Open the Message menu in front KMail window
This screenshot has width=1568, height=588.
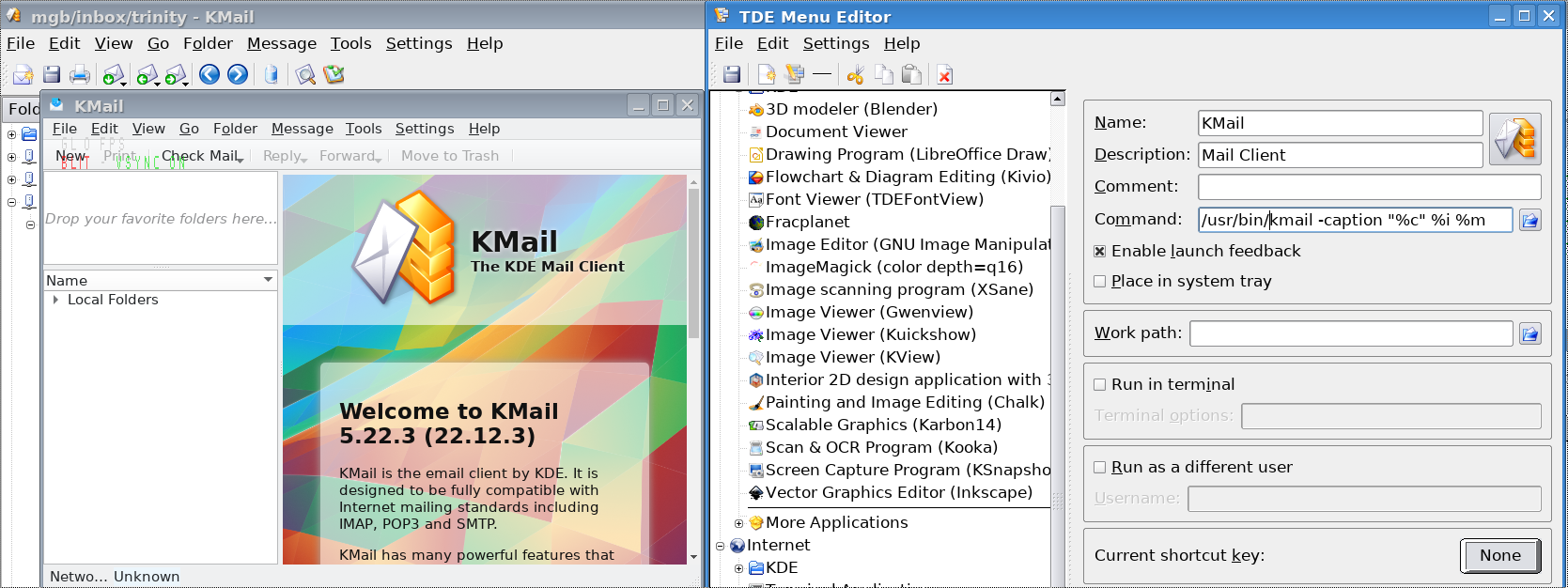(303, 129)
